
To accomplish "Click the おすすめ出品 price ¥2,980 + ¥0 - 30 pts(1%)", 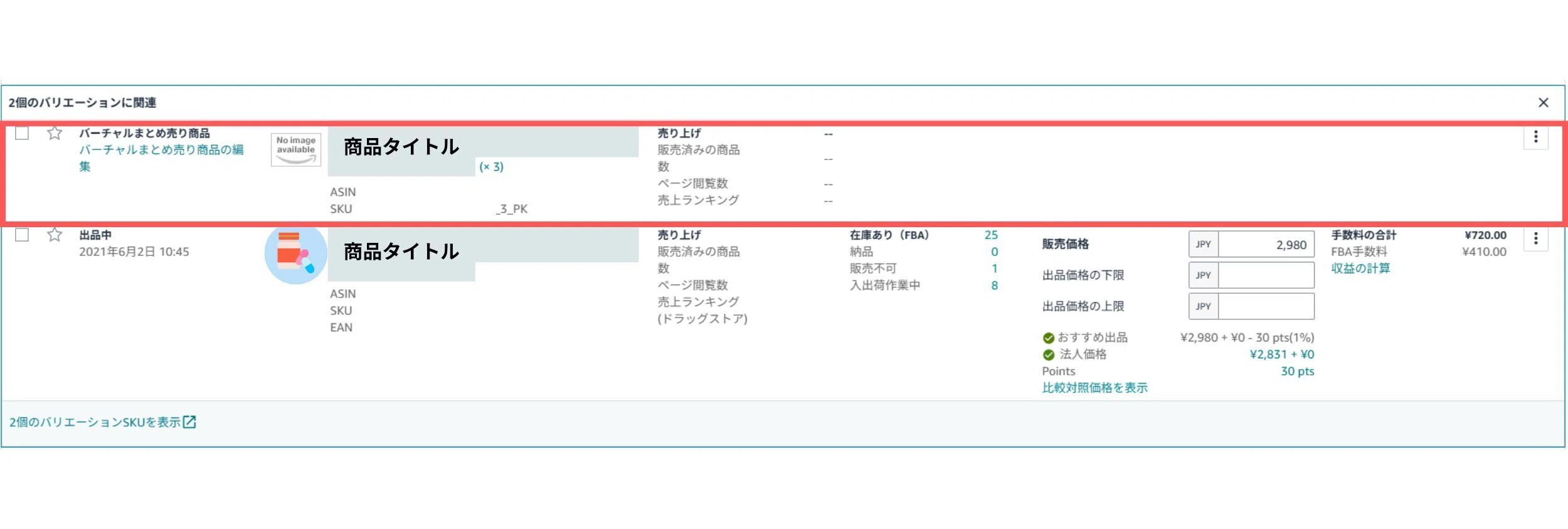I will pos(1247,338).
